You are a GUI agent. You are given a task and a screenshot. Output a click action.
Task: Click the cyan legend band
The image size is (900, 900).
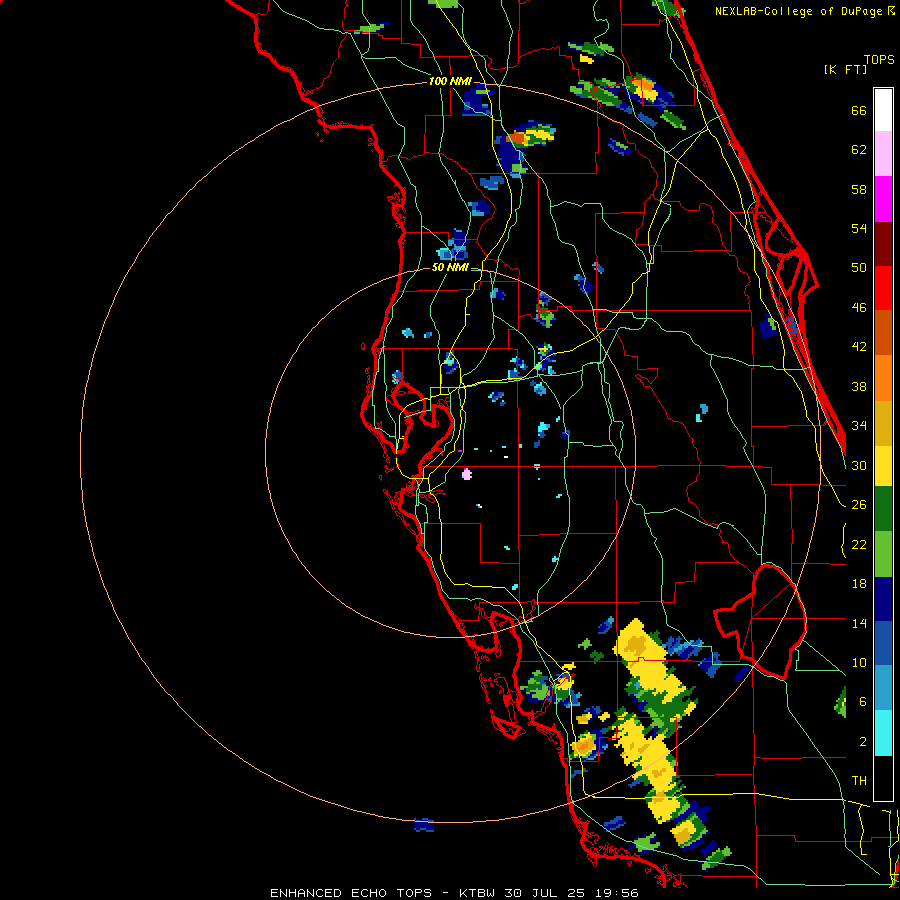pos(883,733)
